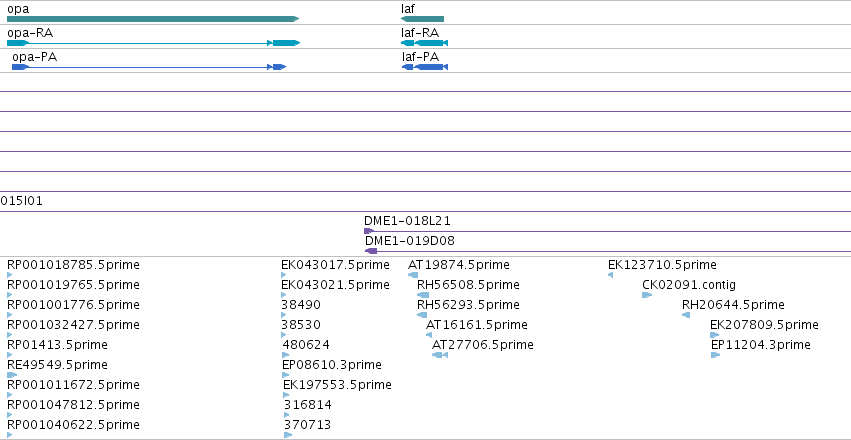Click the opa-PA coding sequence glyph
The image size is (851, 440).
click(x=149, y=67)
